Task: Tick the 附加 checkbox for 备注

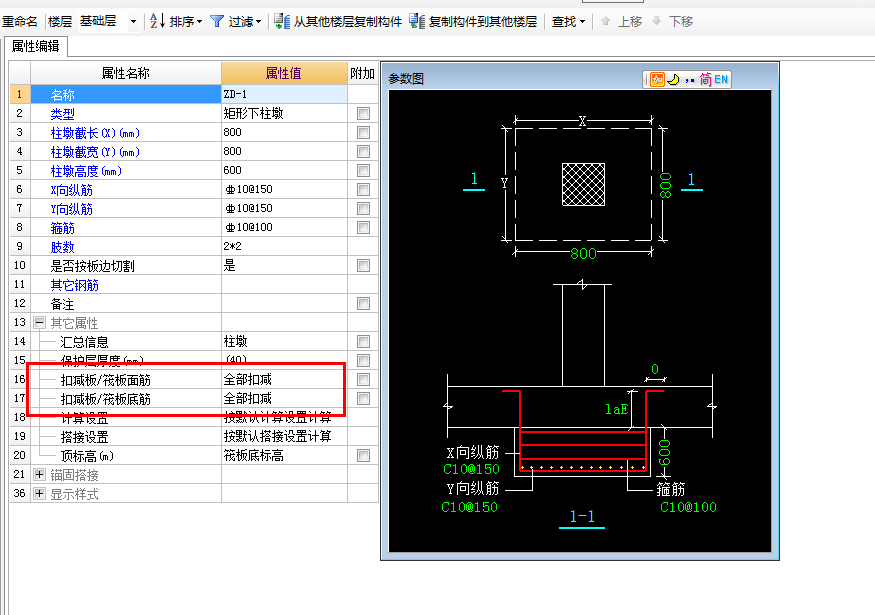Action: tap(363, 304)
